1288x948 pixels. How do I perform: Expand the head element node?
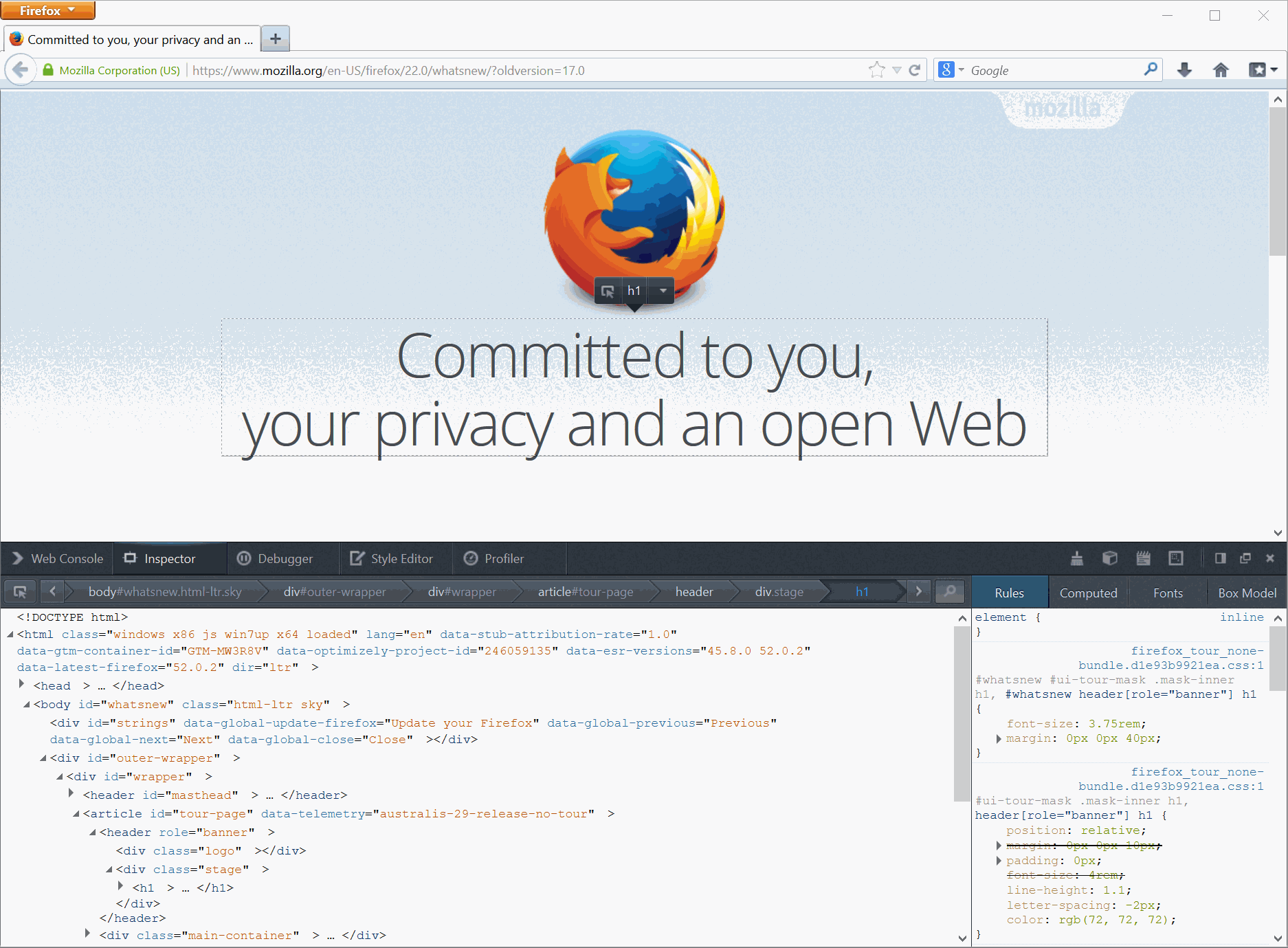22,684
